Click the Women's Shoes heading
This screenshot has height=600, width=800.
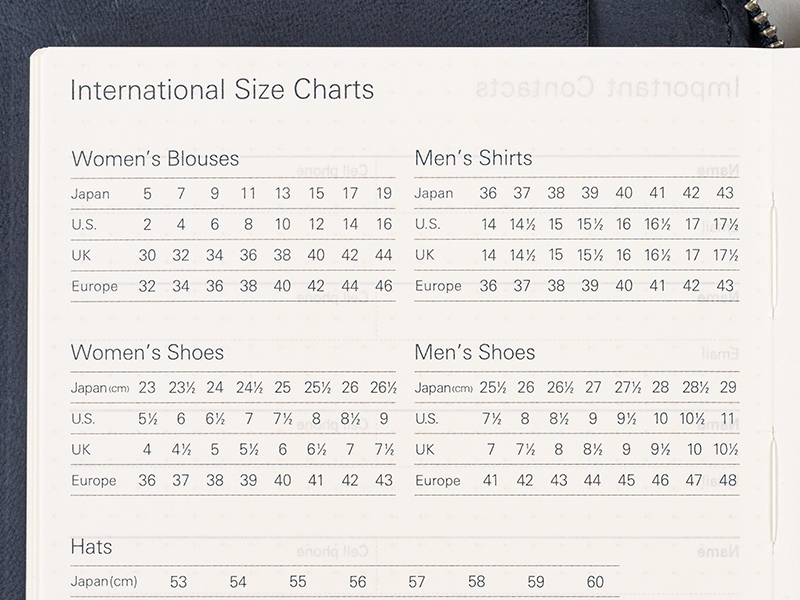tap(147, 353)
